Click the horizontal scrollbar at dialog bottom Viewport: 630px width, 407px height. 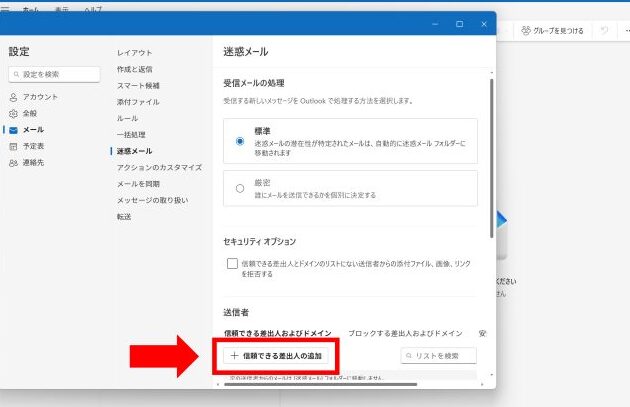320,385
